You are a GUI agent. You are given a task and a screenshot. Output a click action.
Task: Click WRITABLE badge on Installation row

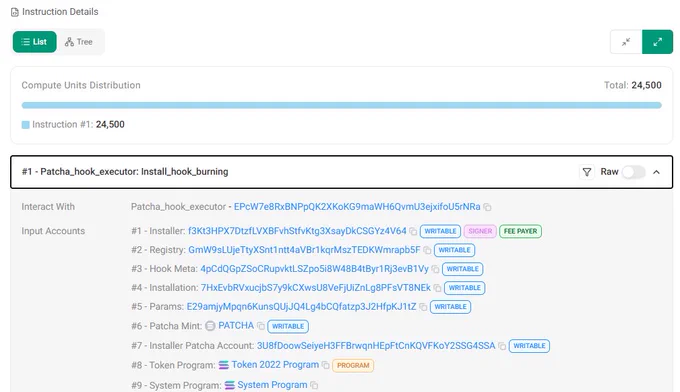point(465,288)
